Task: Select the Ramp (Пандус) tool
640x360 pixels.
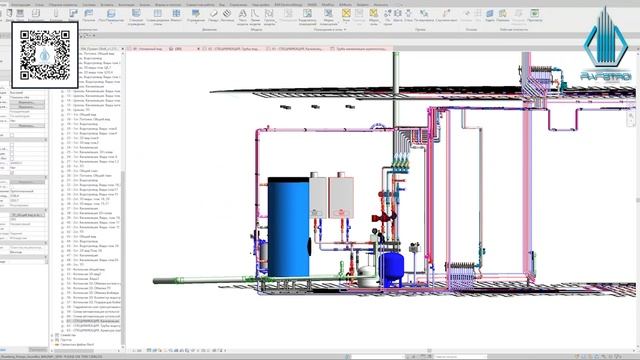Action: coord(213,16)
